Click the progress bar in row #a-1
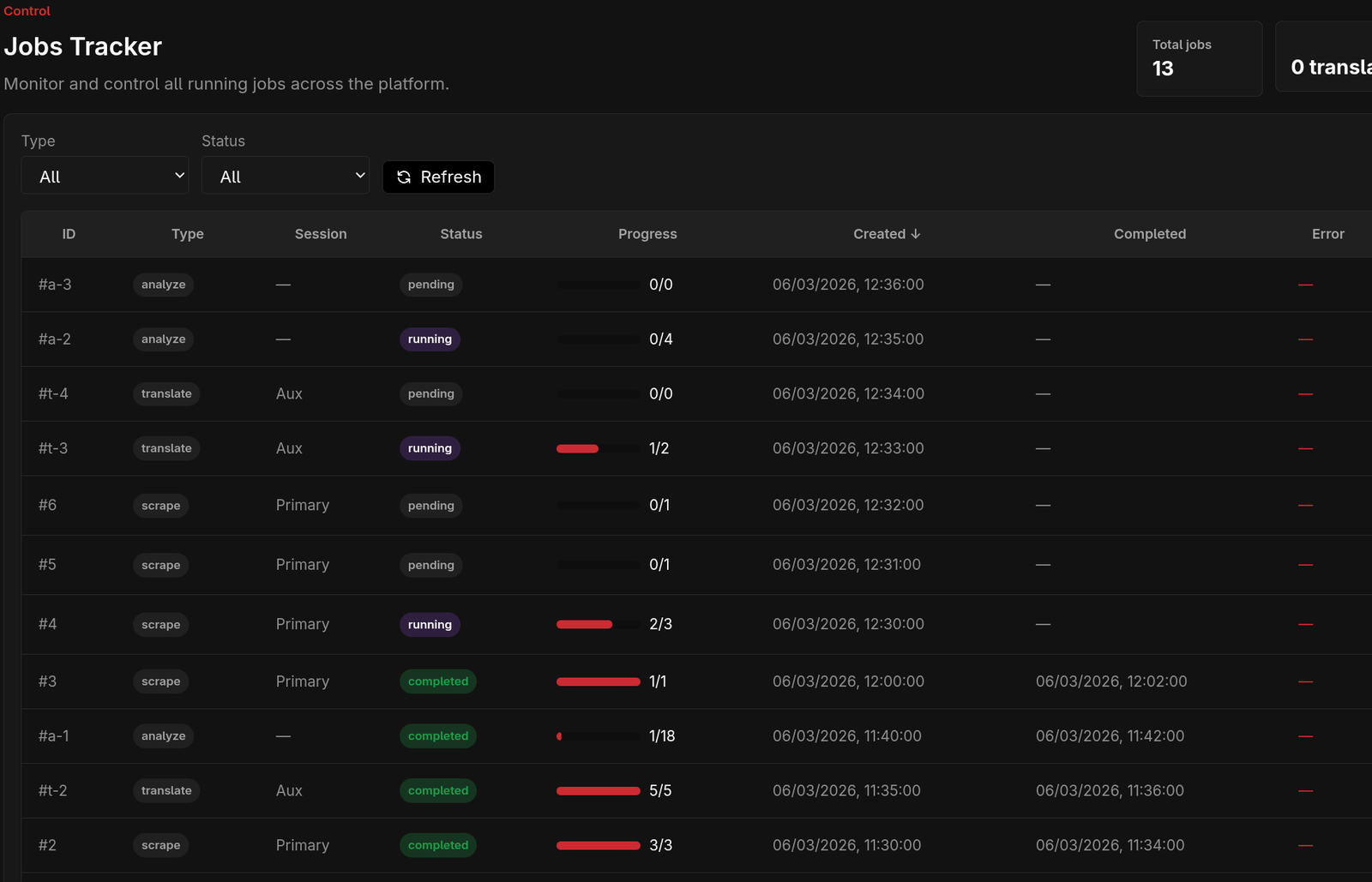The height and width of the screenshot is (882, 1372). (599, 736)
